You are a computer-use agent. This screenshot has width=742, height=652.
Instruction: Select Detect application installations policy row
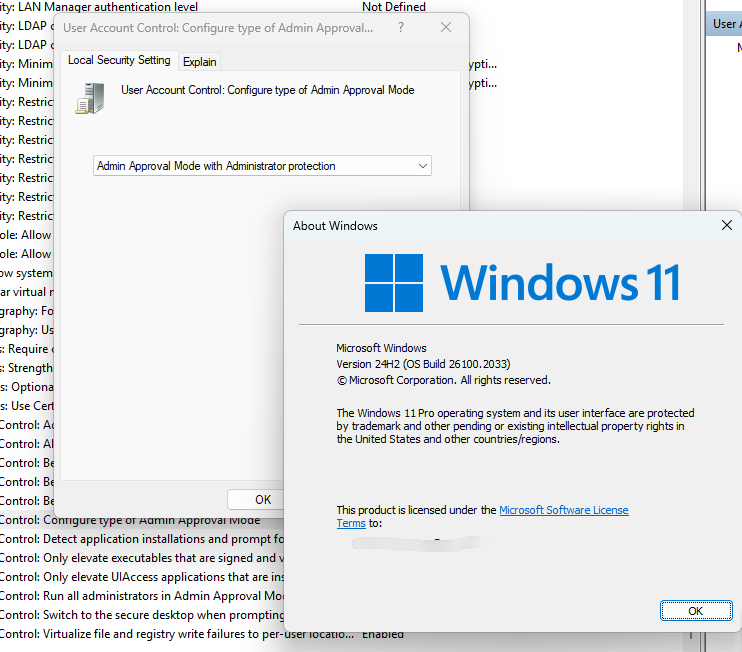(142, 539)
